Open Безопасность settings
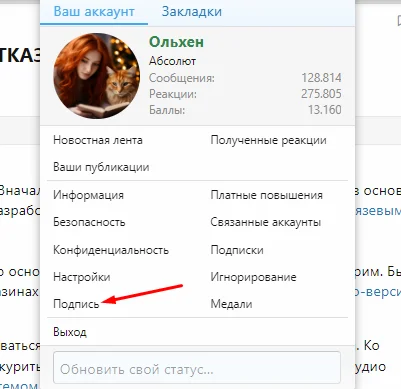This screenshot has height=389, width=401. (89, 222)
